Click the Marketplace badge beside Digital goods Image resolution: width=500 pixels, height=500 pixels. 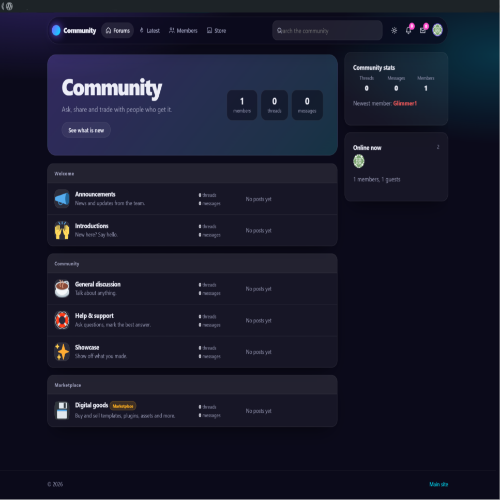click(x=123, y=406)
